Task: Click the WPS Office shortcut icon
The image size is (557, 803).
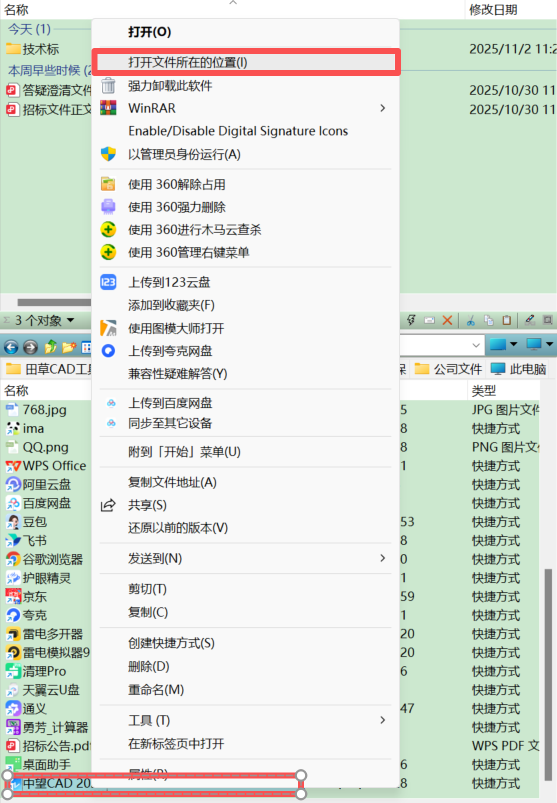Action: tap(13, 466)
